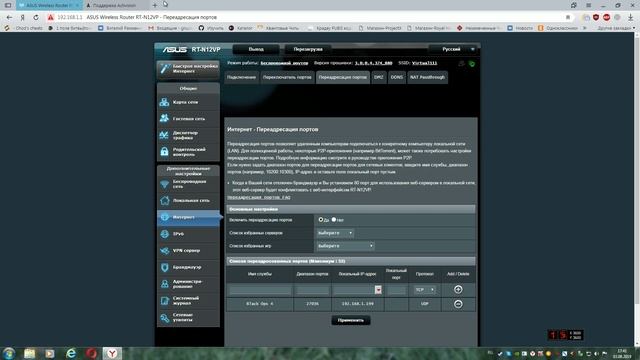
Task: Open the favorite games list dropdown
Action: pos(345,246)
